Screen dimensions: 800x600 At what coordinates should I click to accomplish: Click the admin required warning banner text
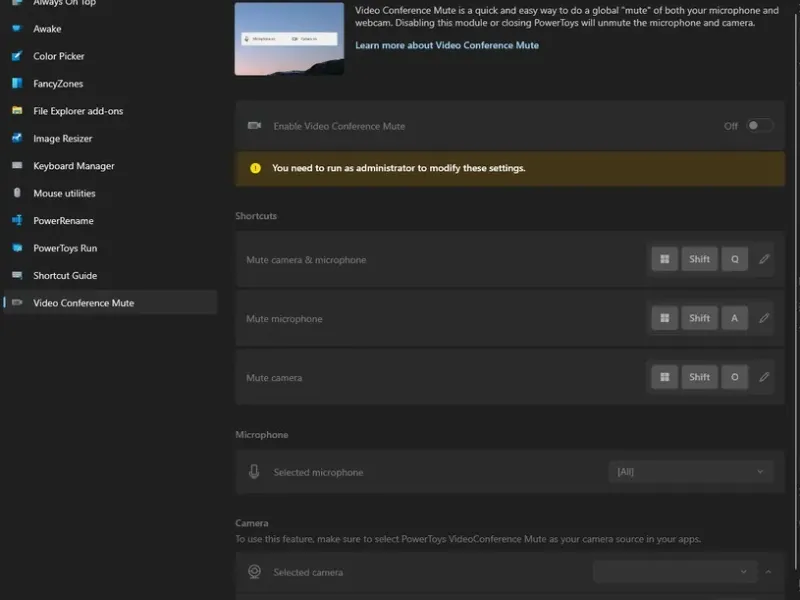click(x=398, y=168)
